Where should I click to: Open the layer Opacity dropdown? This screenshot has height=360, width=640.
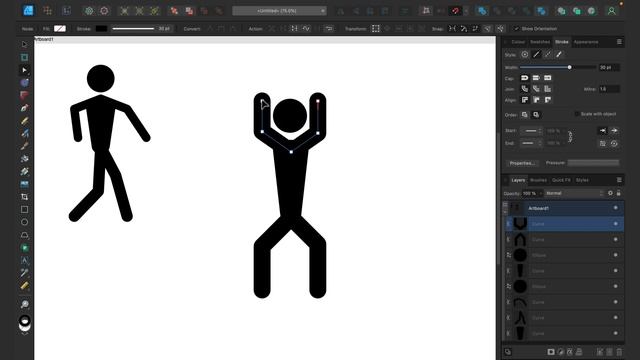(x=541, y=193)
